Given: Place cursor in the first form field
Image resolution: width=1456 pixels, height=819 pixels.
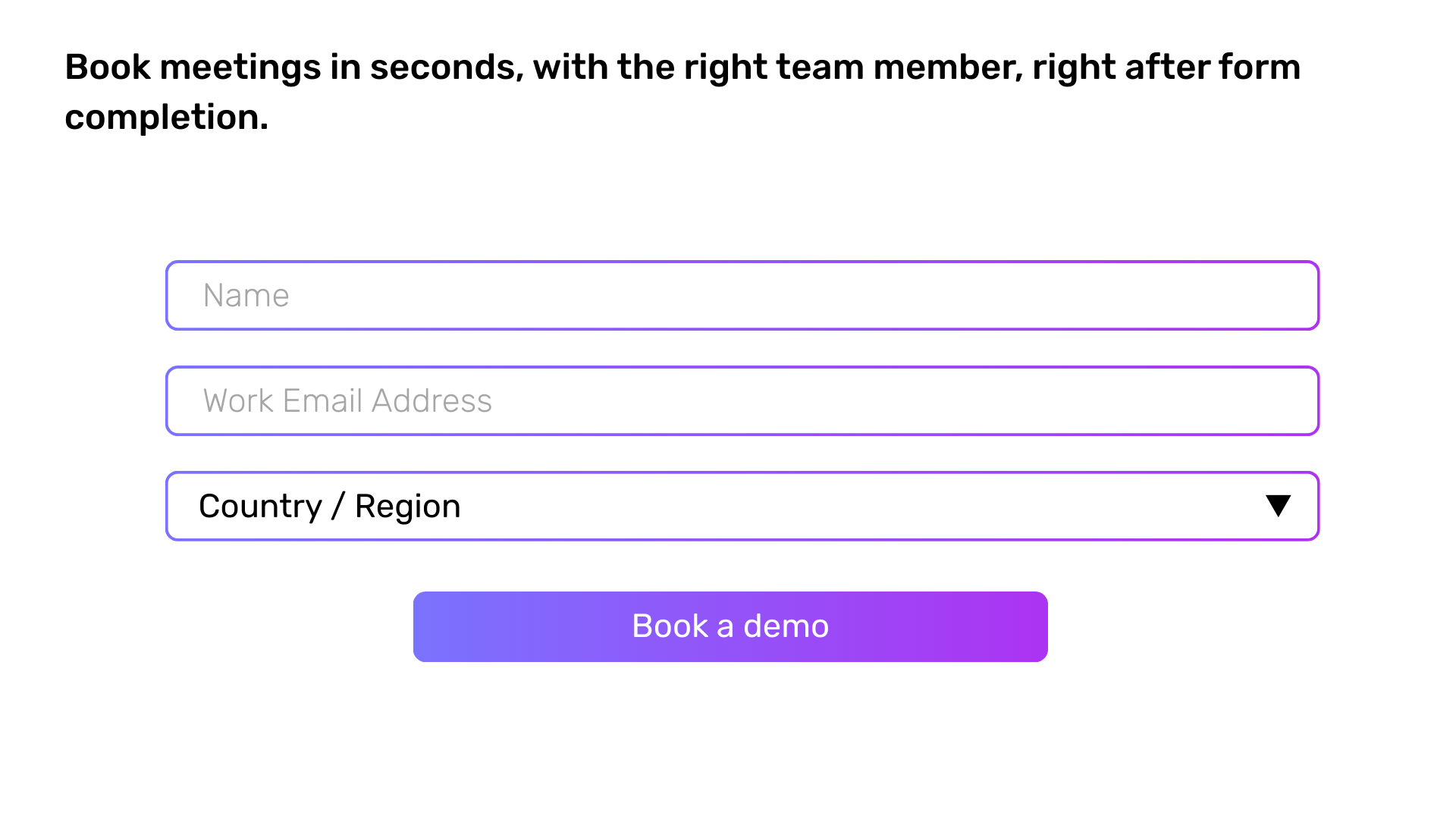Looking at the screenshot, I should [x=742, y=295].
